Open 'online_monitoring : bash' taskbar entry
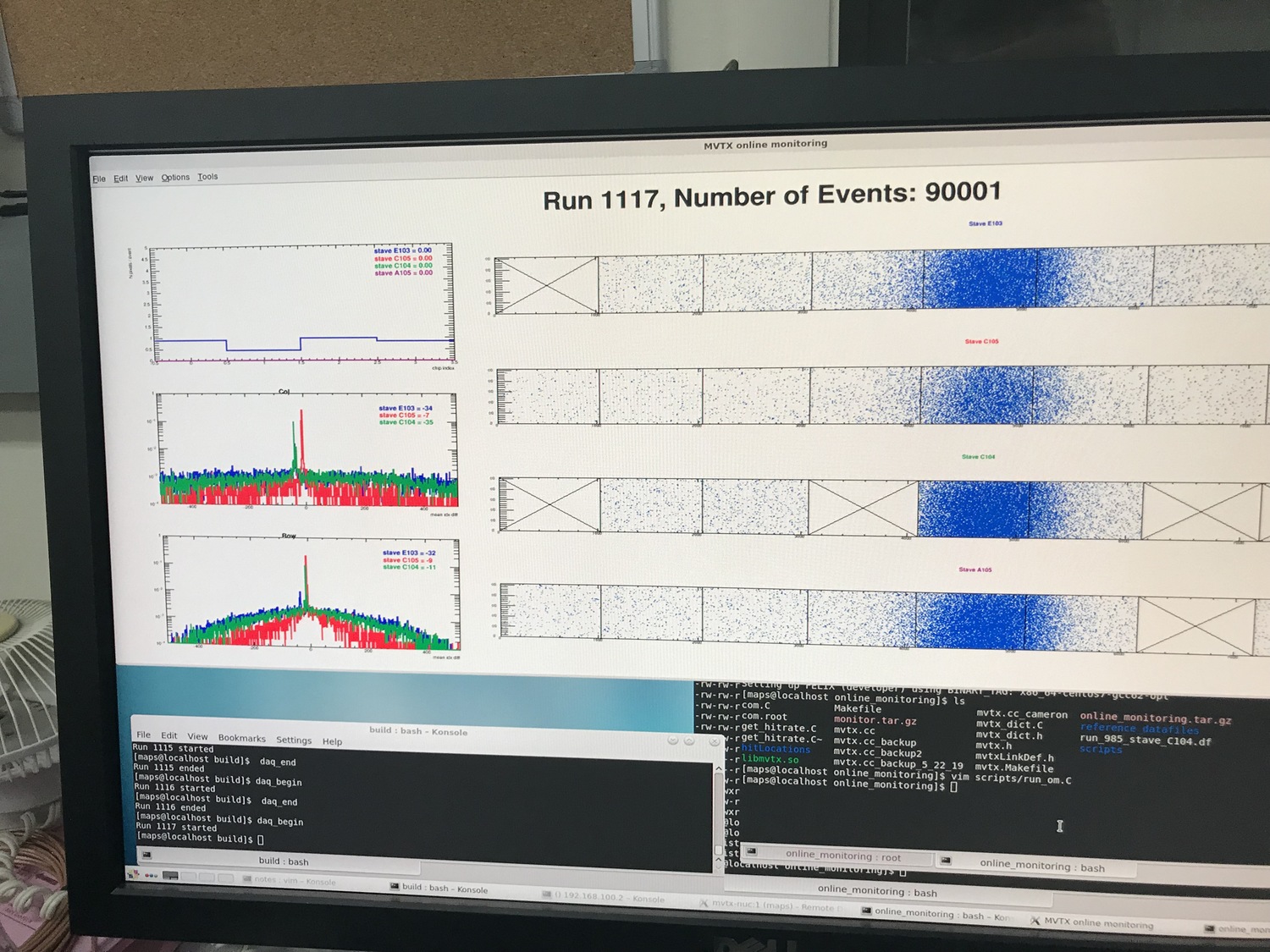 936,914
